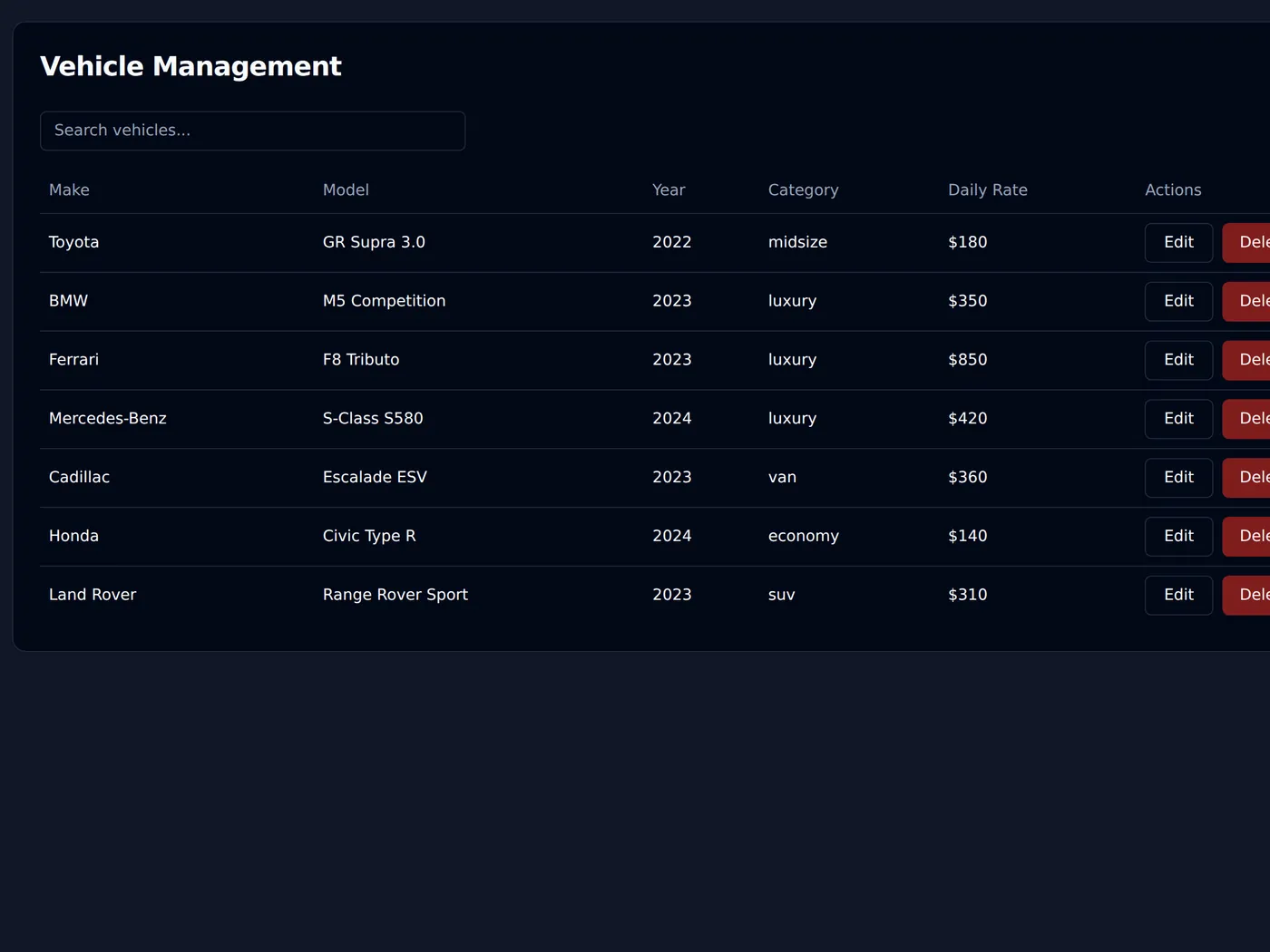The height and width of the screenshot is (952, 1270).
Task: Select the luxury category in Mercedes-Benz row
Action: tap(792, 419)
